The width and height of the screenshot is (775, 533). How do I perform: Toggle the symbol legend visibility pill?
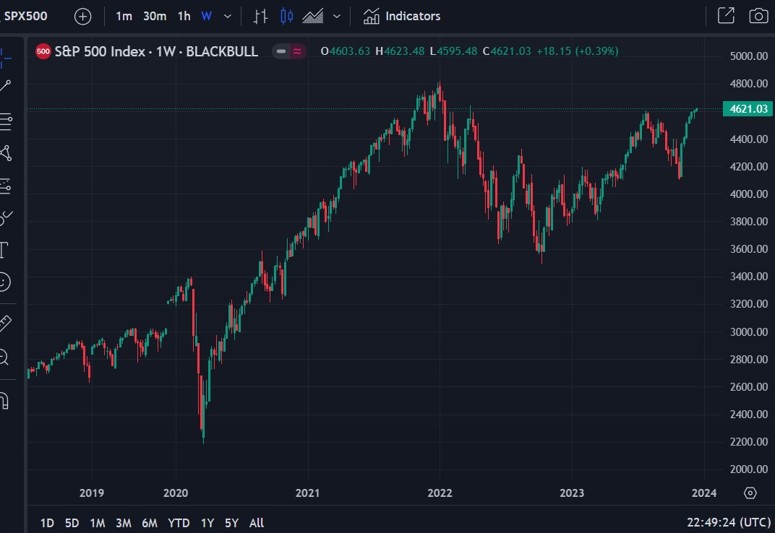pos(291,51)
